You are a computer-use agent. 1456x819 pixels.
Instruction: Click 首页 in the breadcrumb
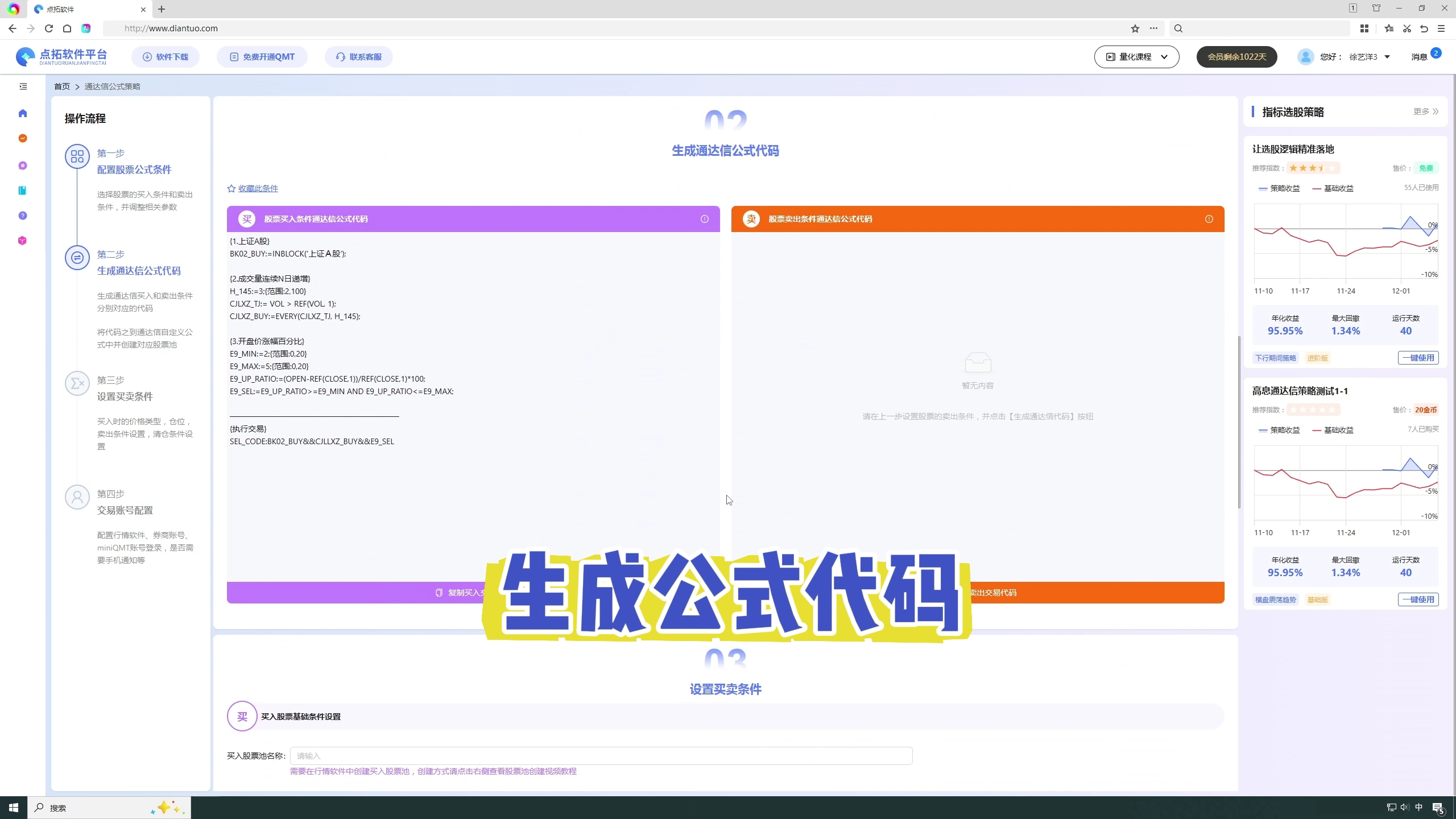[x=63, y=86]
